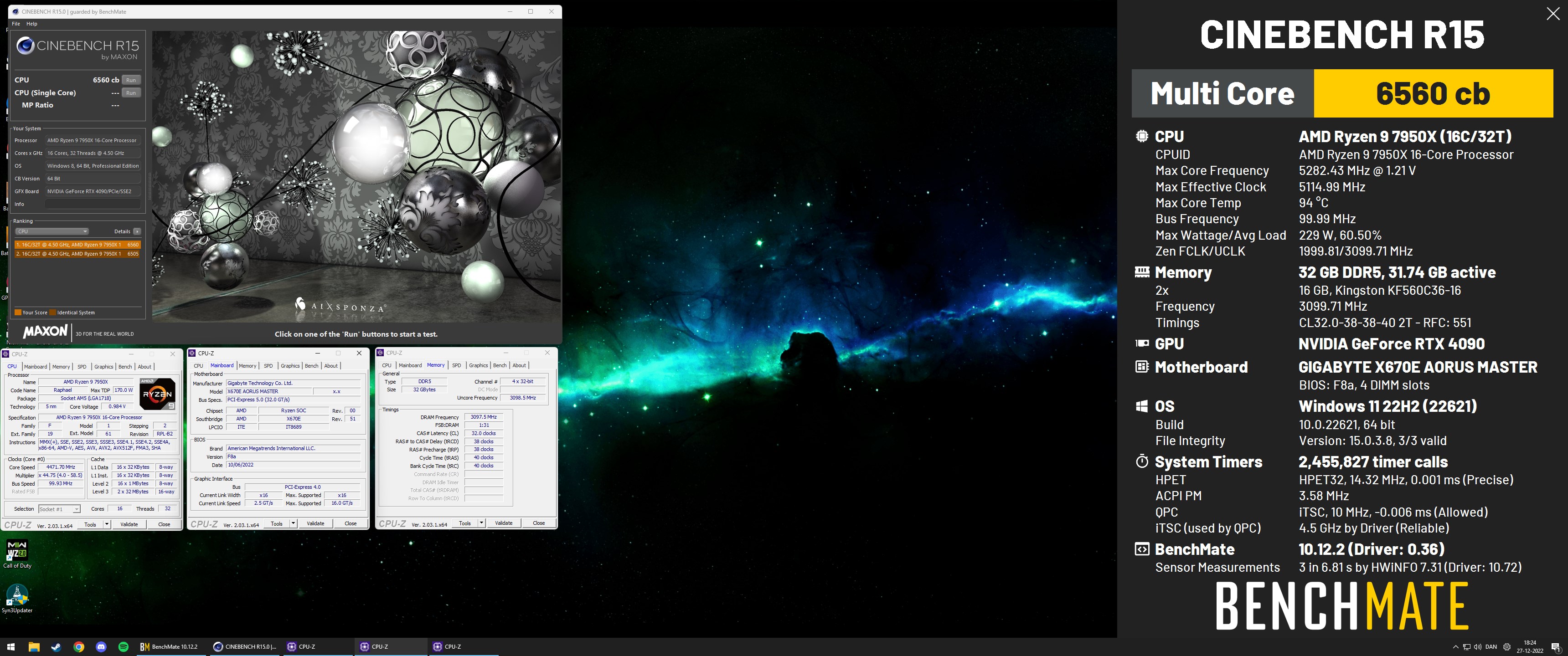Viewport: 1568px width, 656px height.
Task: Select Mainboard tab in Memory-tab CPU-Z window
Action: [410, 365]
